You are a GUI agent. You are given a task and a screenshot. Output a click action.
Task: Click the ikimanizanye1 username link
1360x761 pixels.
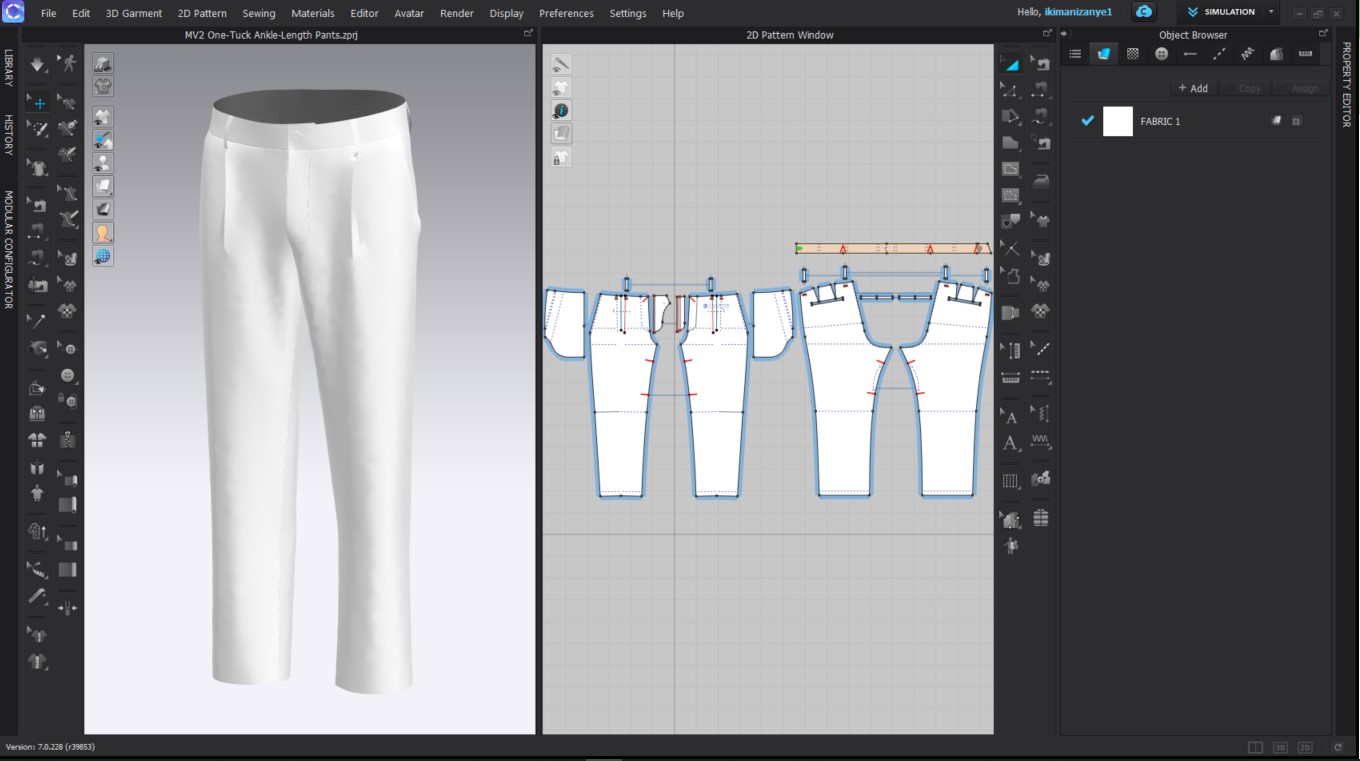coord(1078,12)
